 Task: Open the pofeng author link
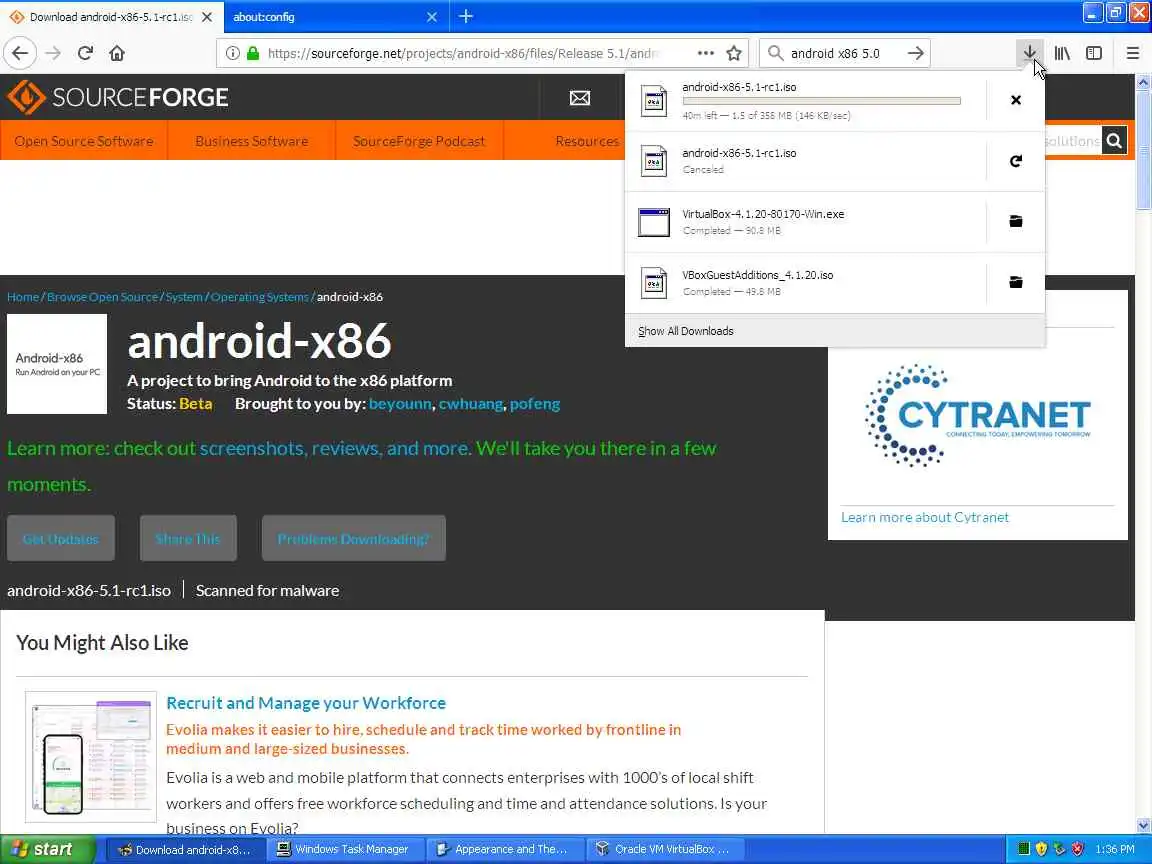[535, 403]
